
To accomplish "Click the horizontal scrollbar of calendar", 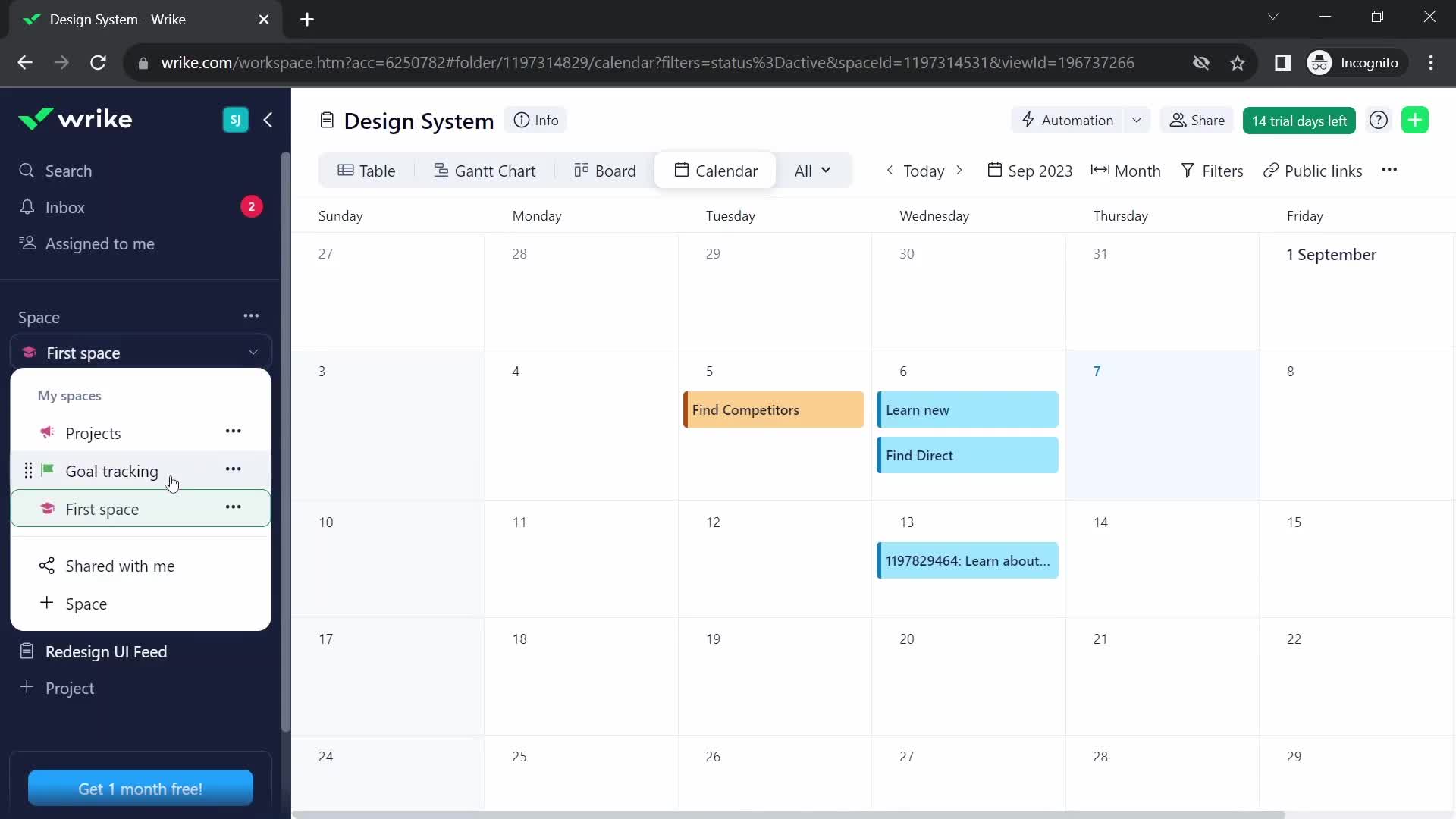I will pyautogui.click(x=789, y=814).
